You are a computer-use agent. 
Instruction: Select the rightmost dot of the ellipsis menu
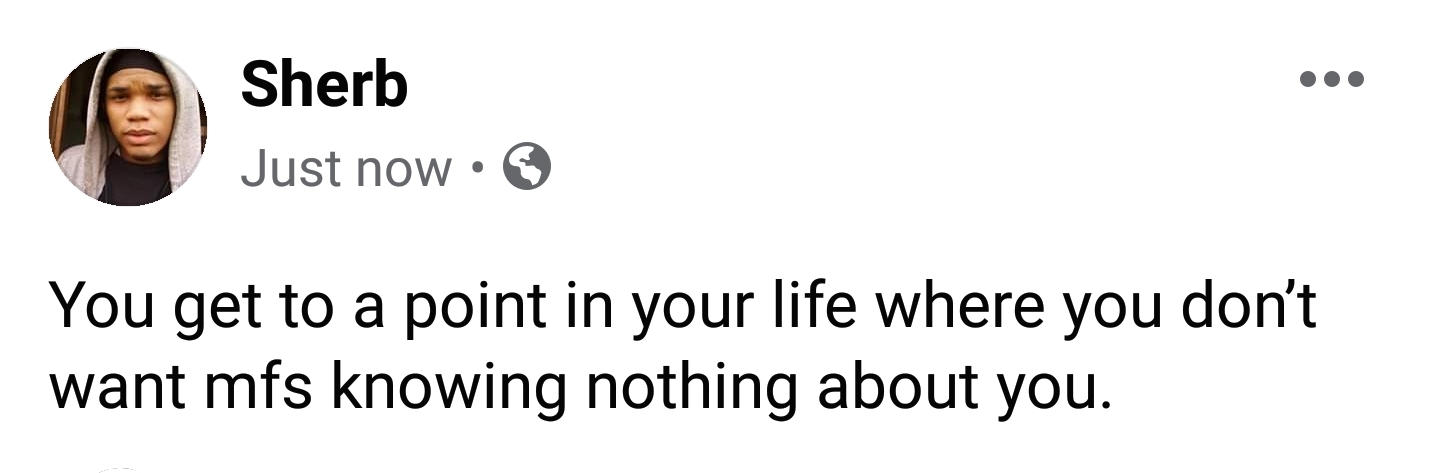1355,80
